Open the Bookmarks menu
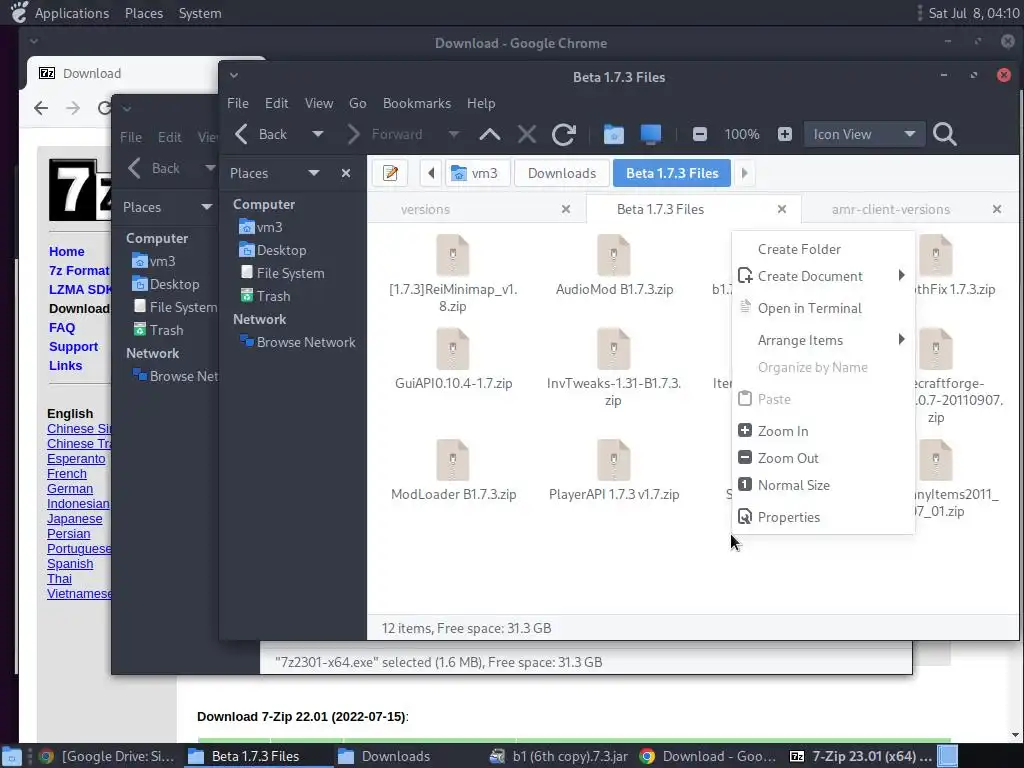 [417, 103]
